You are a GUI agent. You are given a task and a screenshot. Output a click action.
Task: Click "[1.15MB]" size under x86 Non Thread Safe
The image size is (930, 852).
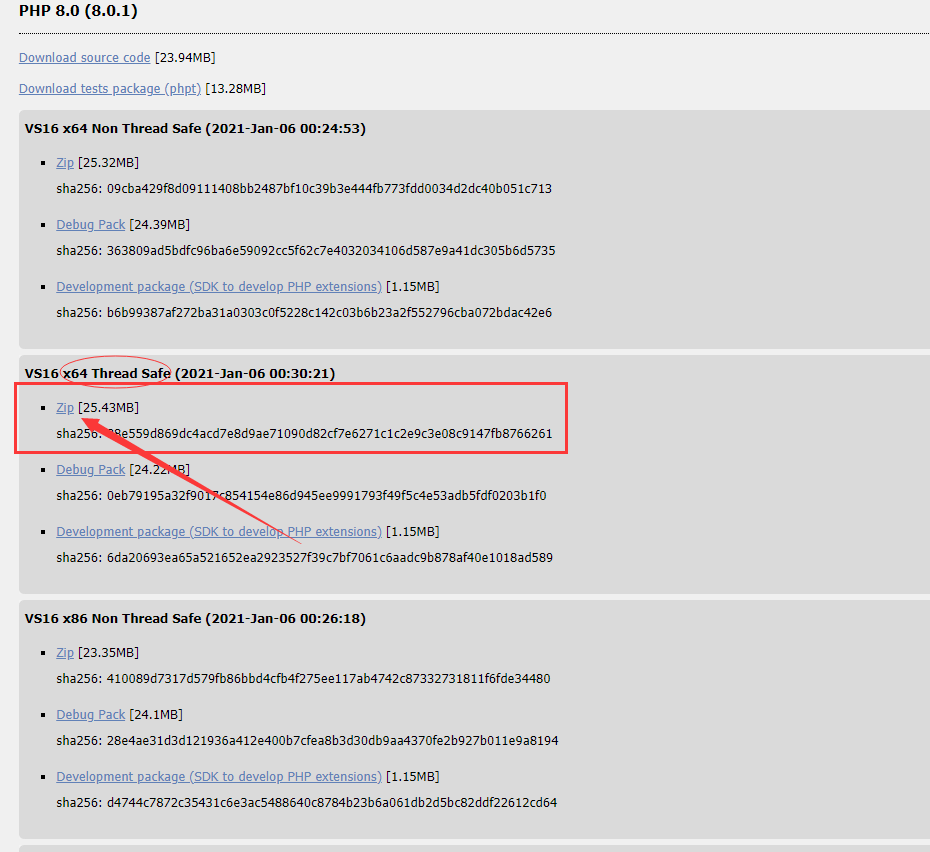pyautogui.click(x=413, y=777)
